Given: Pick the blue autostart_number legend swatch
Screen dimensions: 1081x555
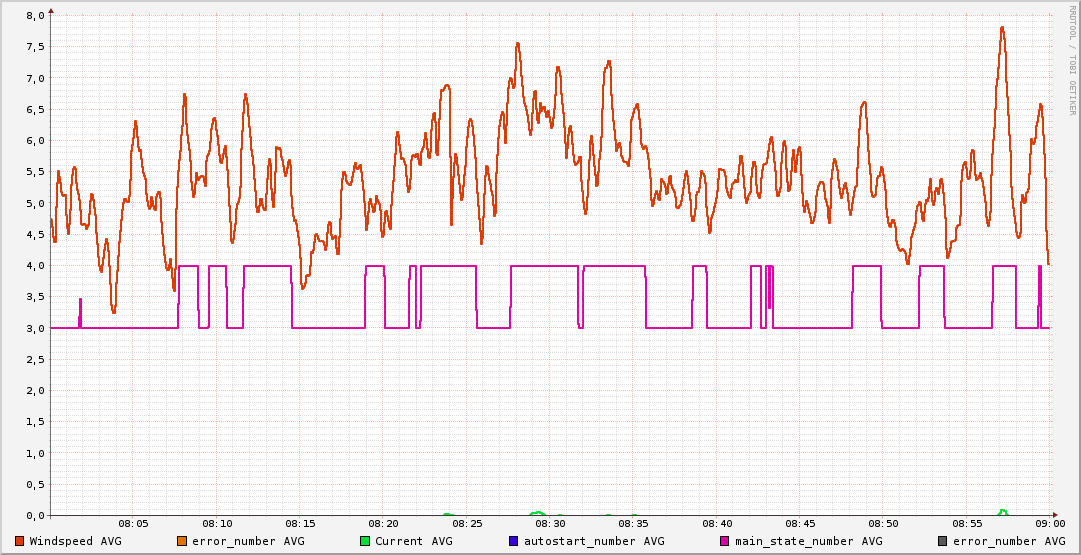Looking at the screenshot, I should pos(514,541).
